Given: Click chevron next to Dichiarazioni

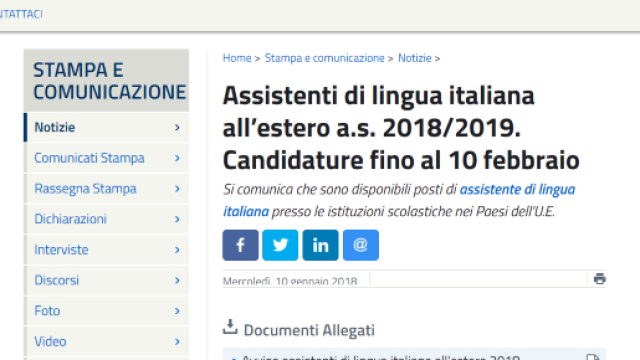Looking at the screenshot, I should coord(177,219).
